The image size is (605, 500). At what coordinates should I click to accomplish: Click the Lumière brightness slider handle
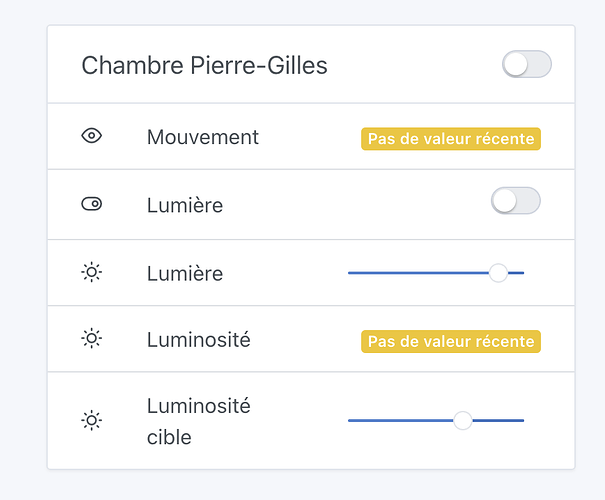point(498,272)
